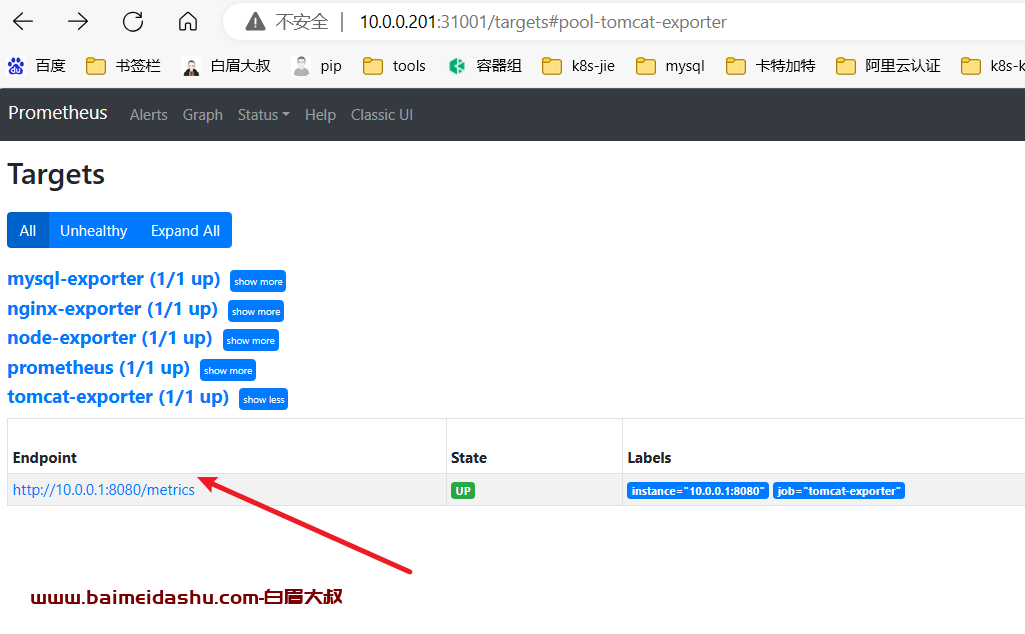
Task: Click the browser back arrow
Action: point(23,22)
